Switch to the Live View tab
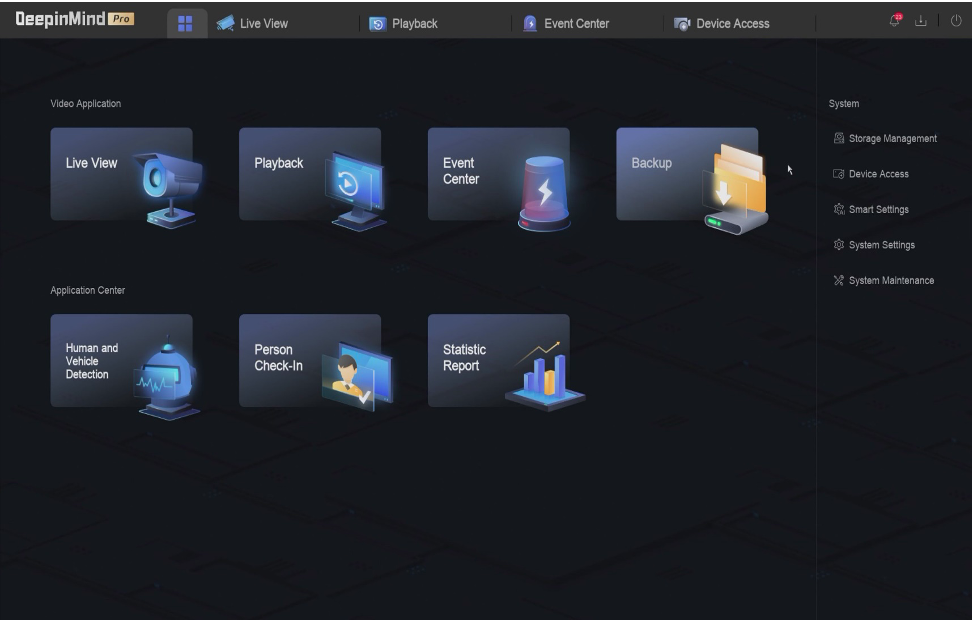Image resolution: width=972 pixels, height=620 pixels. tap(252, 23)
